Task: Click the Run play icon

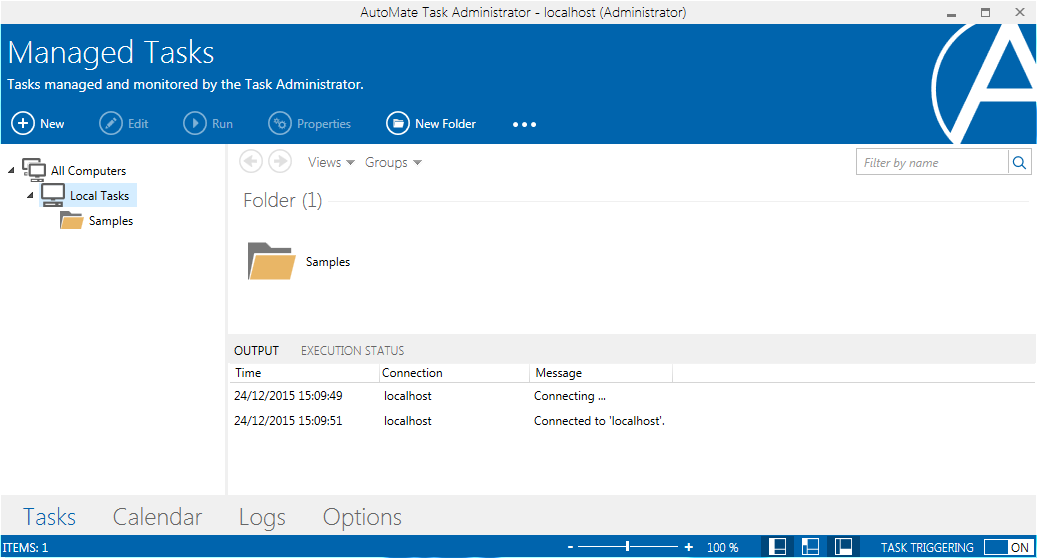Action: point(194,123)
